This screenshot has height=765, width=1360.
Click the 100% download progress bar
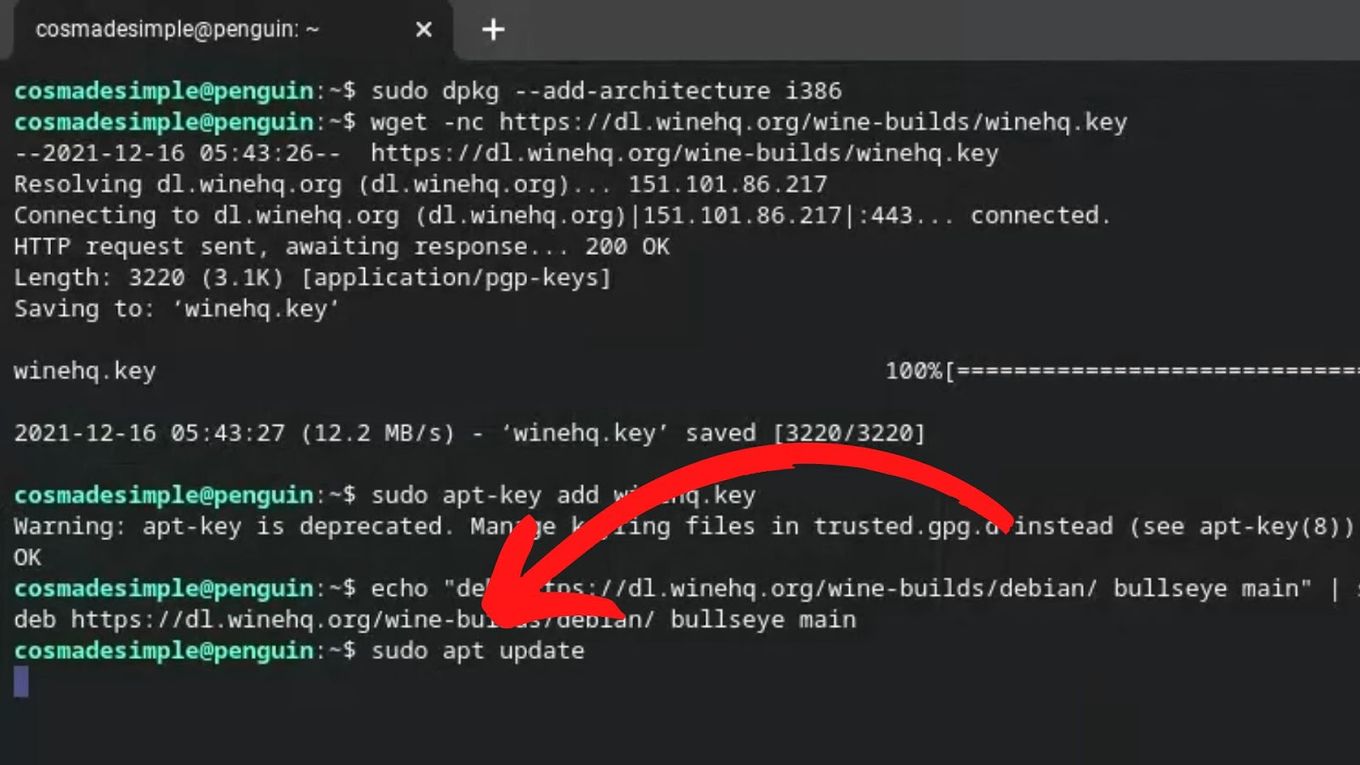click(x=1122, y=372)
